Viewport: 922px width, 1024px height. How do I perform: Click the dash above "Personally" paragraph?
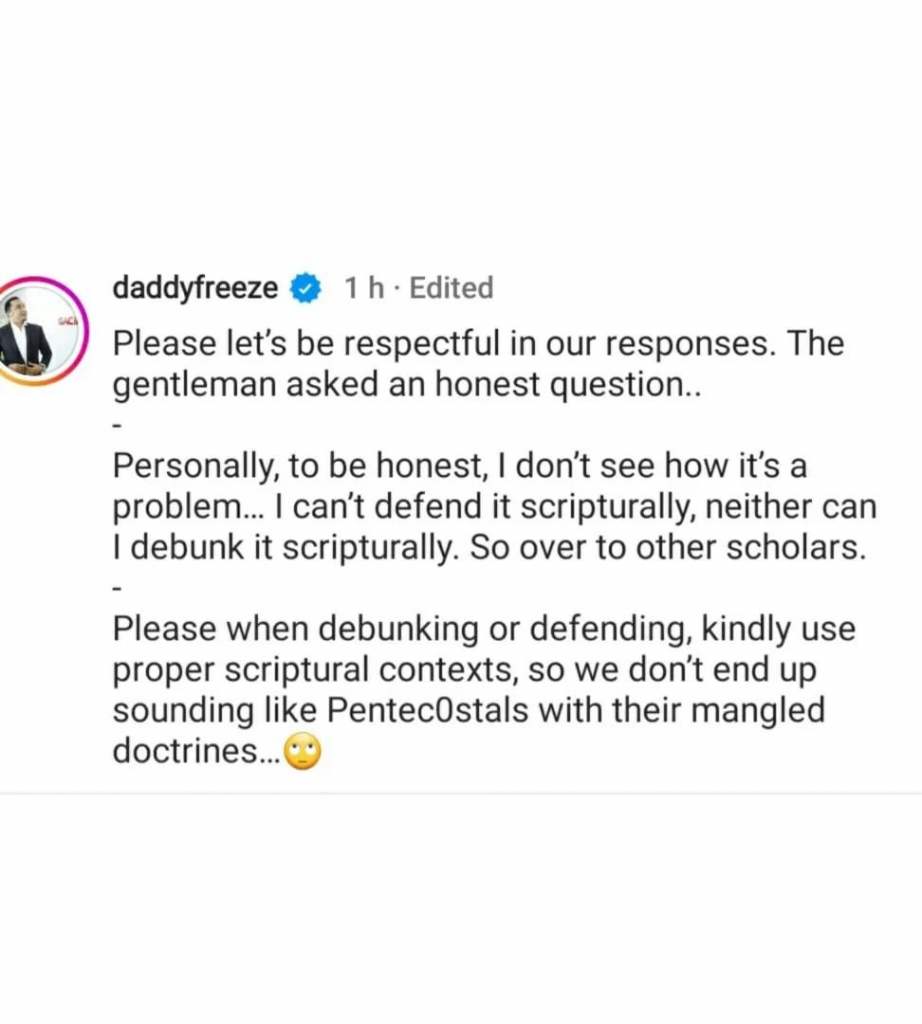click(x=117, y=425)
